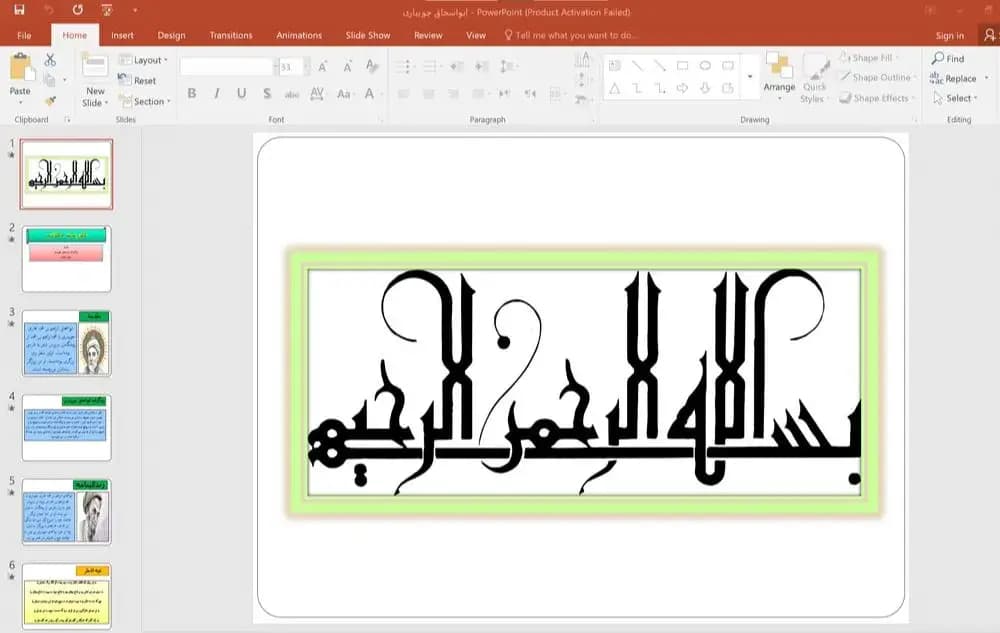Cut selection with the scissors icon
The height and width of the screenshot is (633, 1000).
point(50,60)
